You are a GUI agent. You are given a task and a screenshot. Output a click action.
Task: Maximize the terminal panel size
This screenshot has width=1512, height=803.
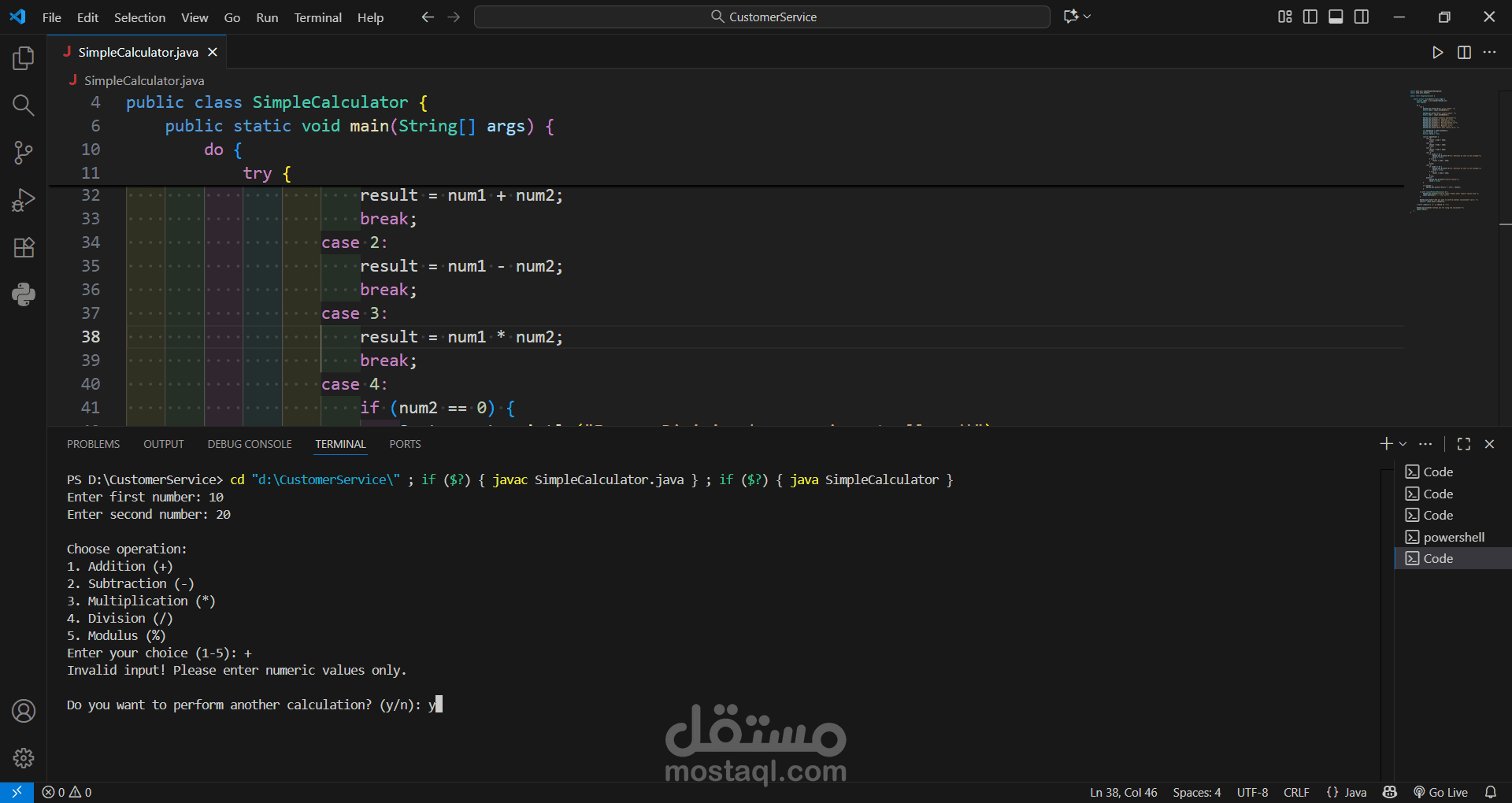1464,444
